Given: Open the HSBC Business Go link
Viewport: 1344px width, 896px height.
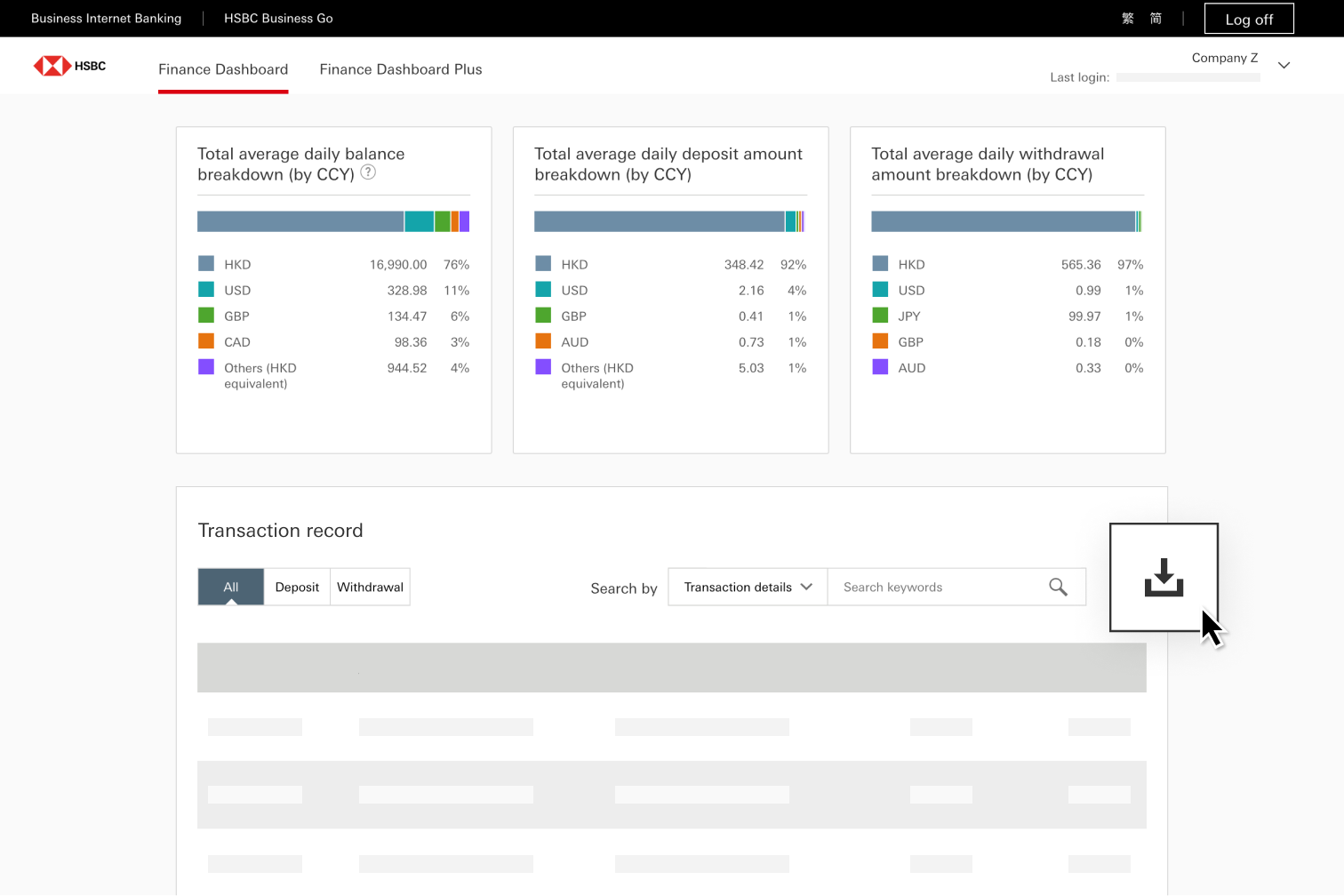Looking at the screenshot, I should point(278,19).
